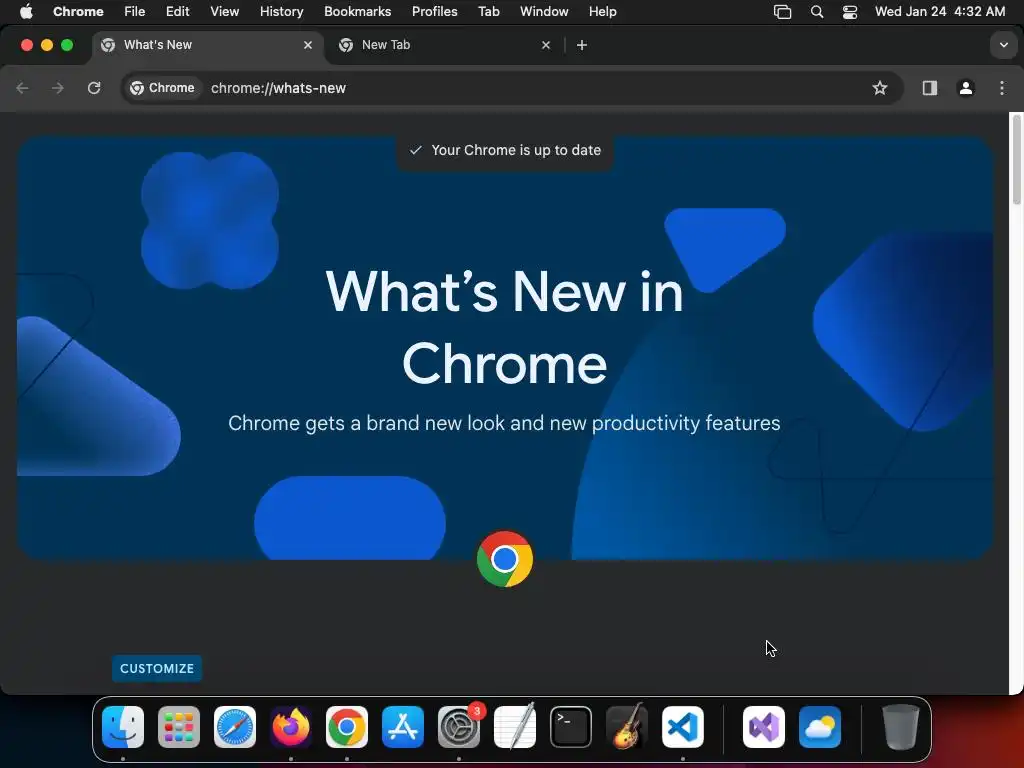Open the Apple menu
This screenshot has width=1024, height=768.
26,12
